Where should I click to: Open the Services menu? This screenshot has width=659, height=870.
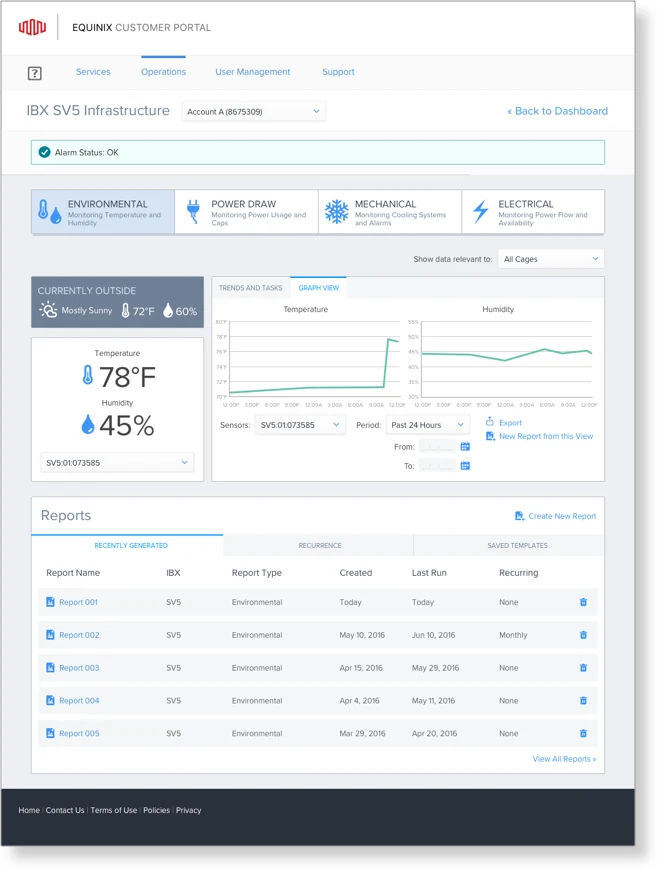(x=93, y=72)
